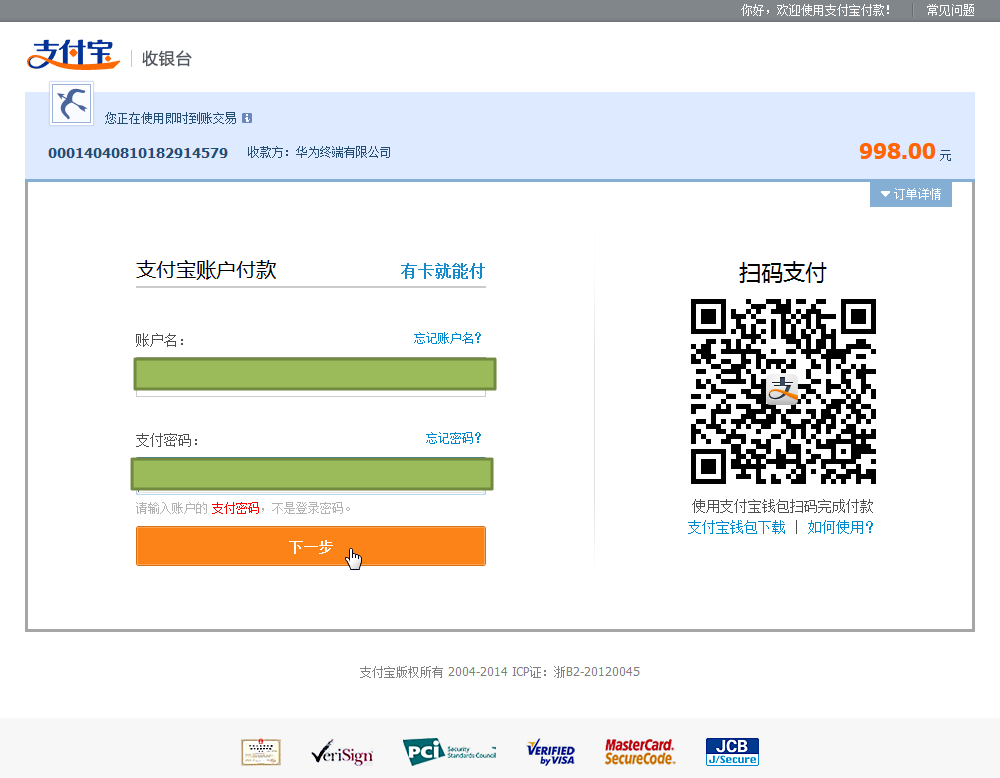Click the 扫码支付 heading
This screenshot has width=1000, height=778.
783,273
